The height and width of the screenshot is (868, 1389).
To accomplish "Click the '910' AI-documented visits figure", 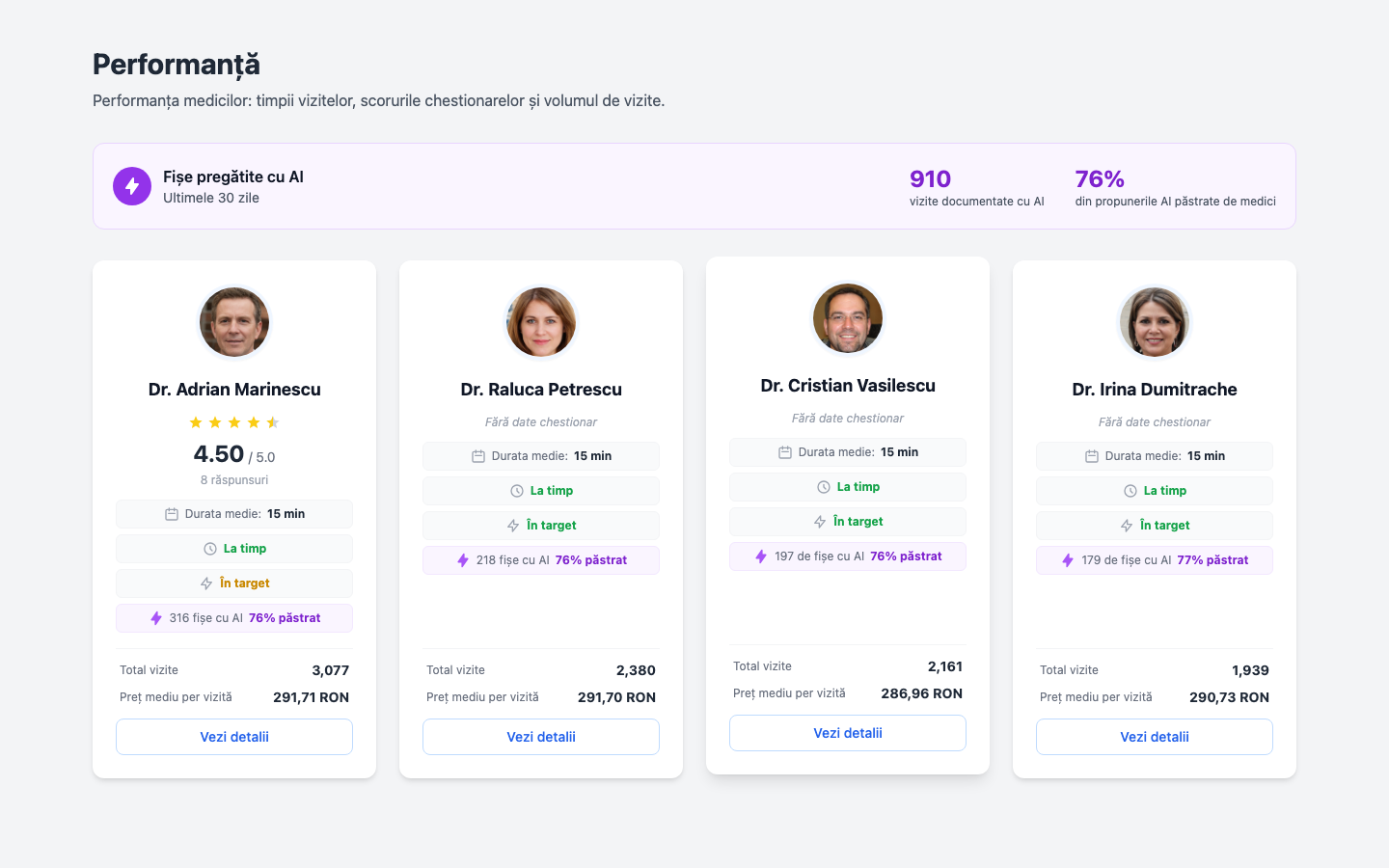I will pyautogui.click(x=930, y=178).
